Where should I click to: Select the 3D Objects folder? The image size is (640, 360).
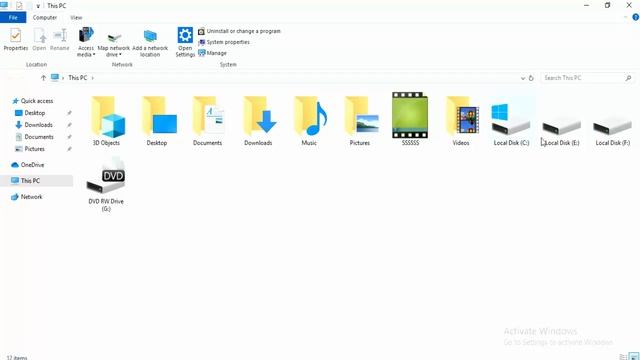[x=106, y=121]
